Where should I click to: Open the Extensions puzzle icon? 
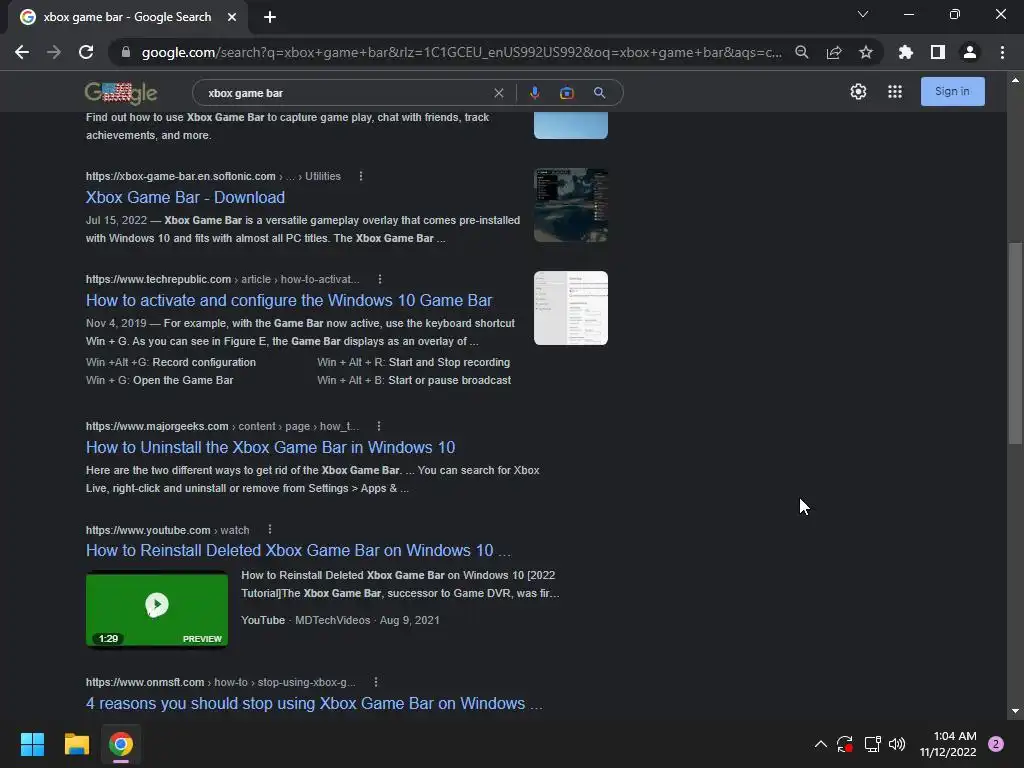tap(905, 52)
